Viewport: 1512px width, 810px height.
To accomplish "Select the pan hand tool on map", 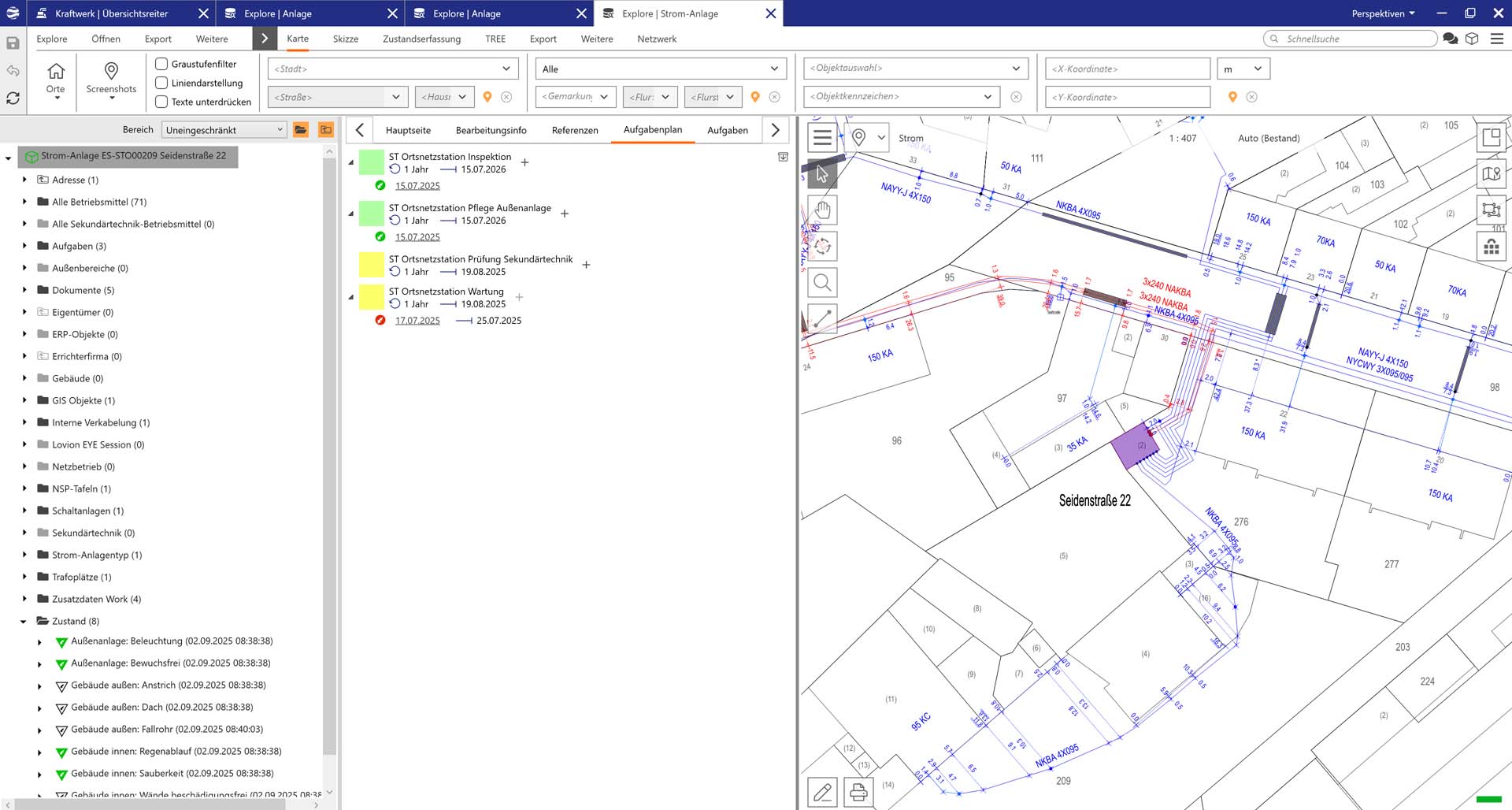I will 822,210.
